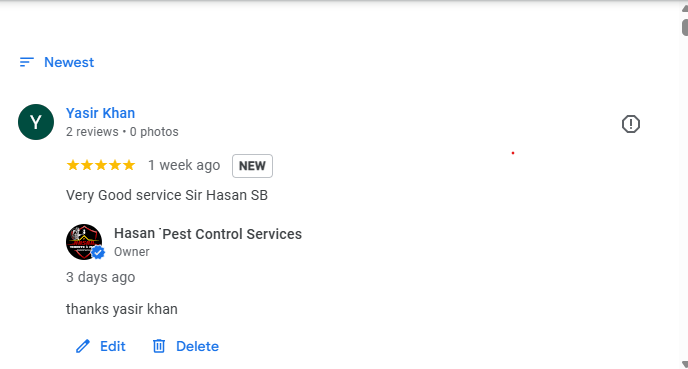Click the '3 days ago' reply timestamp
The height and width of the screenshot is (369, 688).
coord(100,277)
